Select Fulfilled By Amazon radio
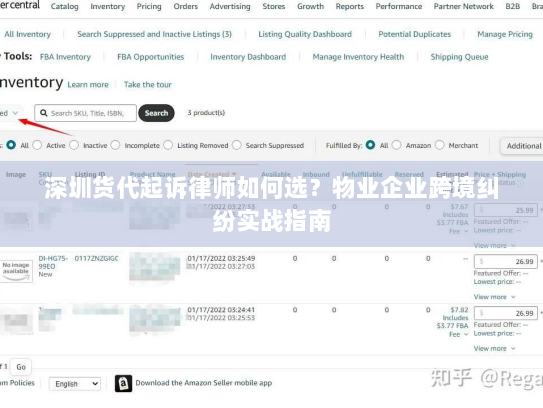This screenshot has height=408, width=543. (397, 145)
